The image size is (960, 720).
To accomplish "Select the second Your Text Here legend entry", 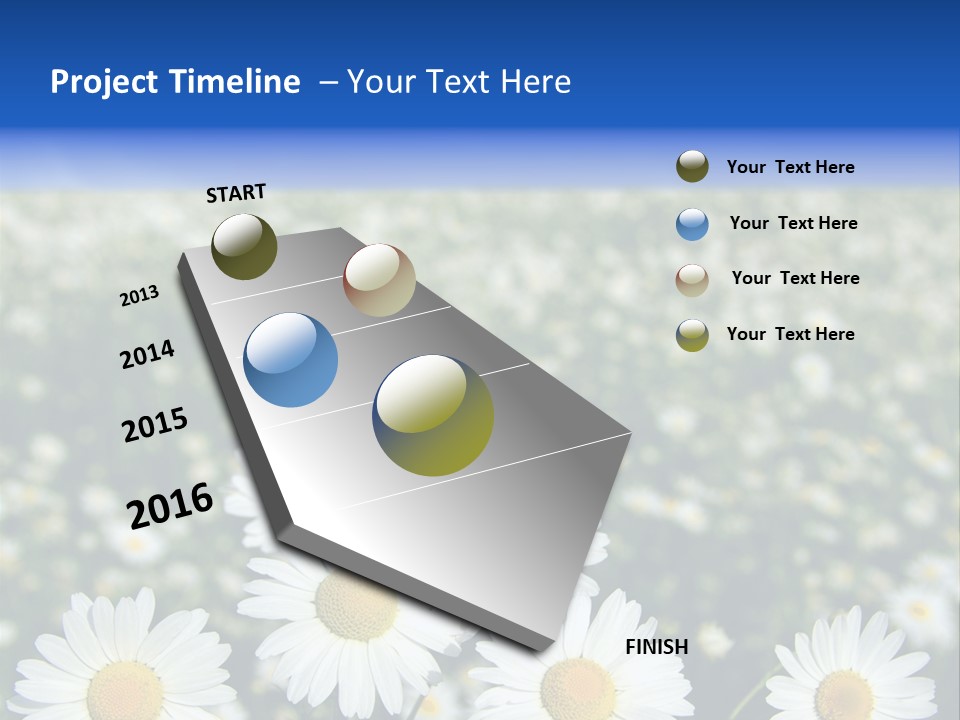I will click(x=794, y=223).
